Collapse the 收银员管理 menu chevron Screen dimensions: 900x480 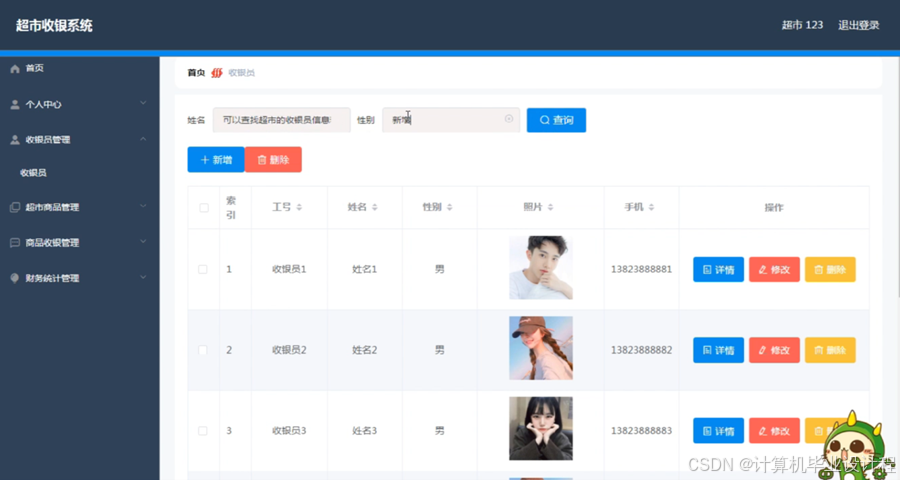coord(143,139)
